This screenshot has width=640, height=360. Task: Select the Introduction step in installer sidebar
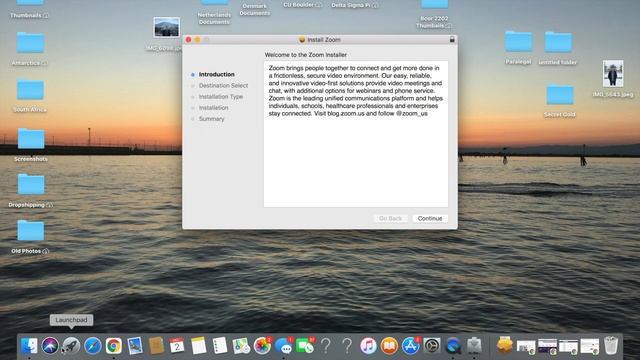(x=216, y=74)
